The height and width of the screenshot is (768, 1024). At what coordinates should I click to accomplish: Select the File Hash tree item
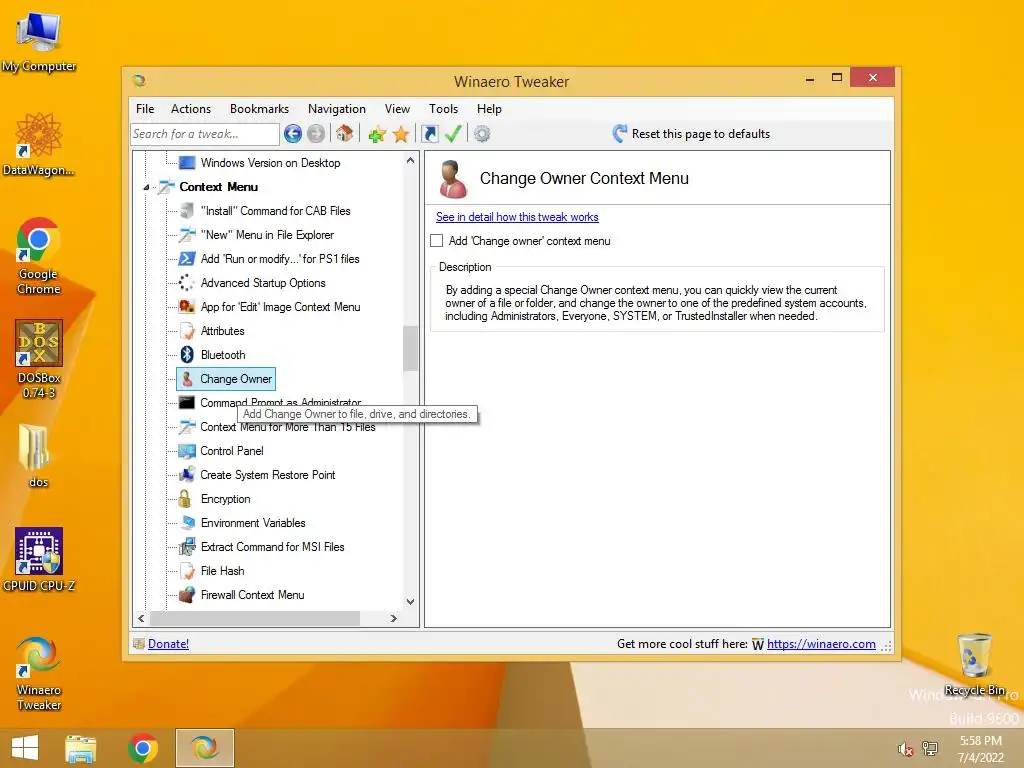[223, 571]
